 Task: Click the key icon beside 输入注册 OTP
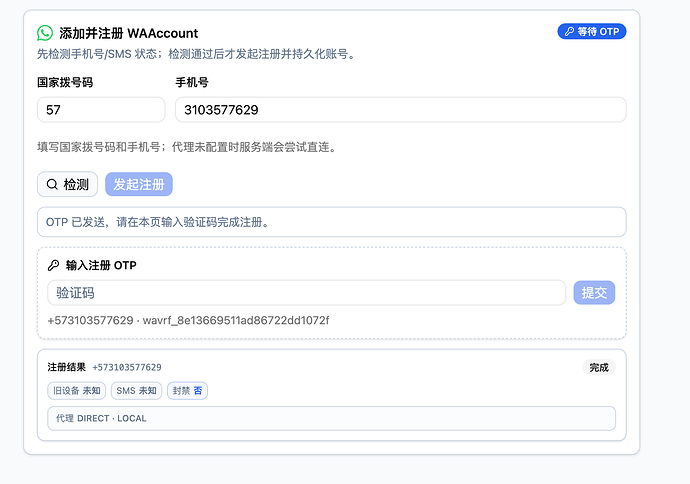[x=53, y=265]
